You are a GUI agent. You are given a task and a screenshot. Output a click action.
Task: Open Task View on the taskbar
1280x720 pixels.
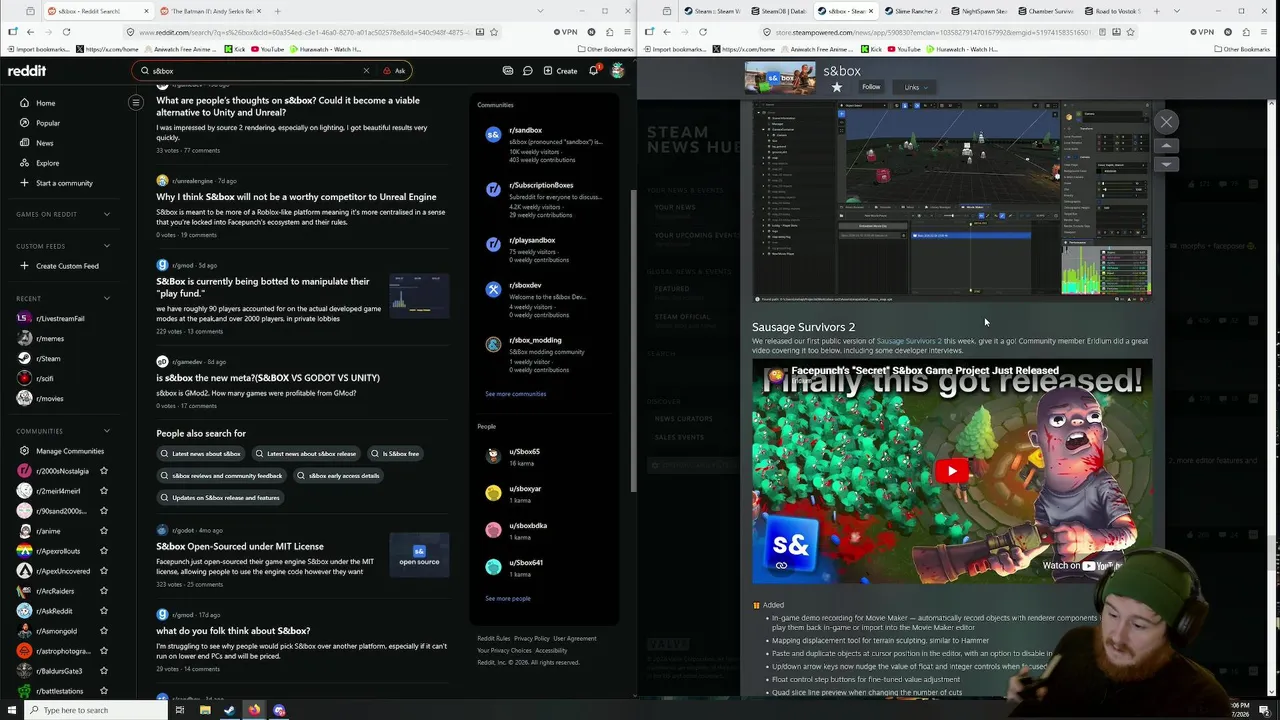click(180, 710)
